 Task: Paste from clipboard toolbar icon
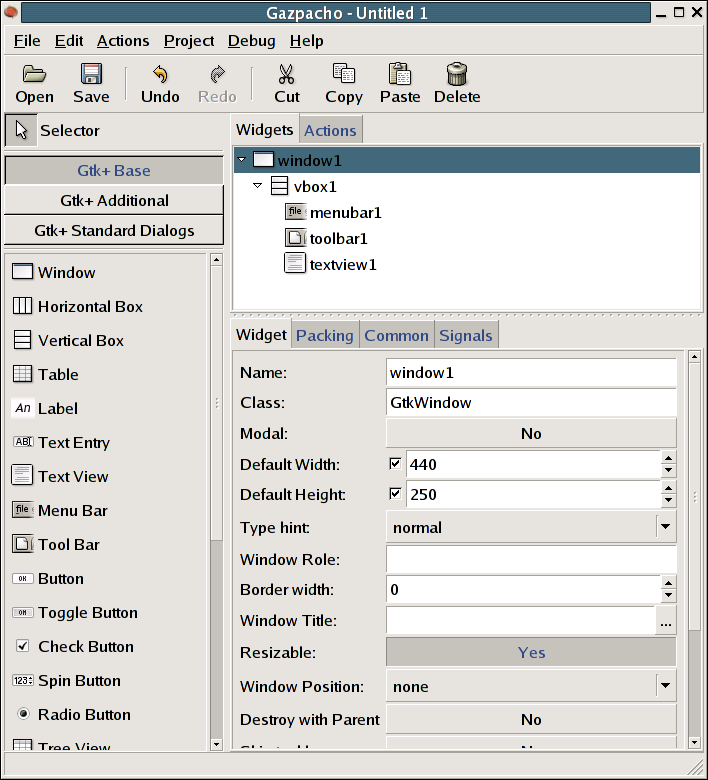click(x=400, y=83)
